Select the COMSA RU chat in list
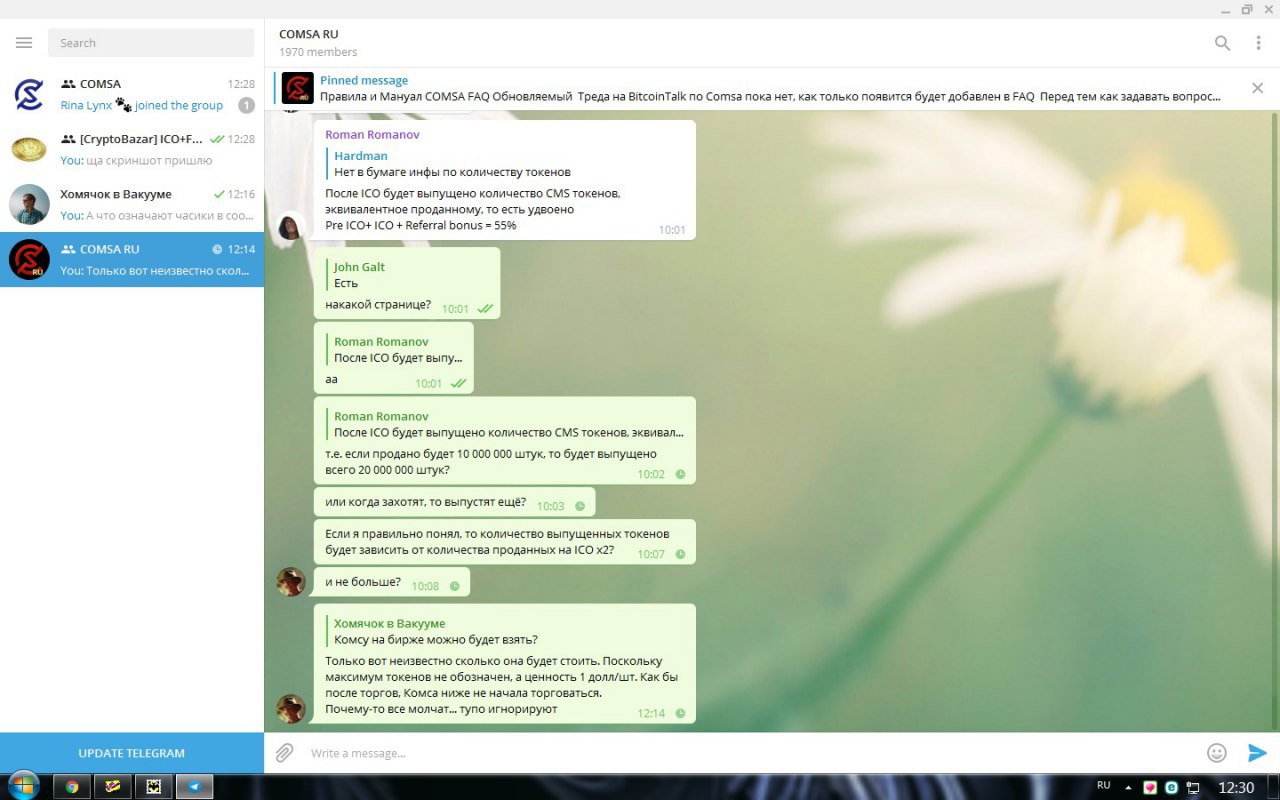 (132, 260)
